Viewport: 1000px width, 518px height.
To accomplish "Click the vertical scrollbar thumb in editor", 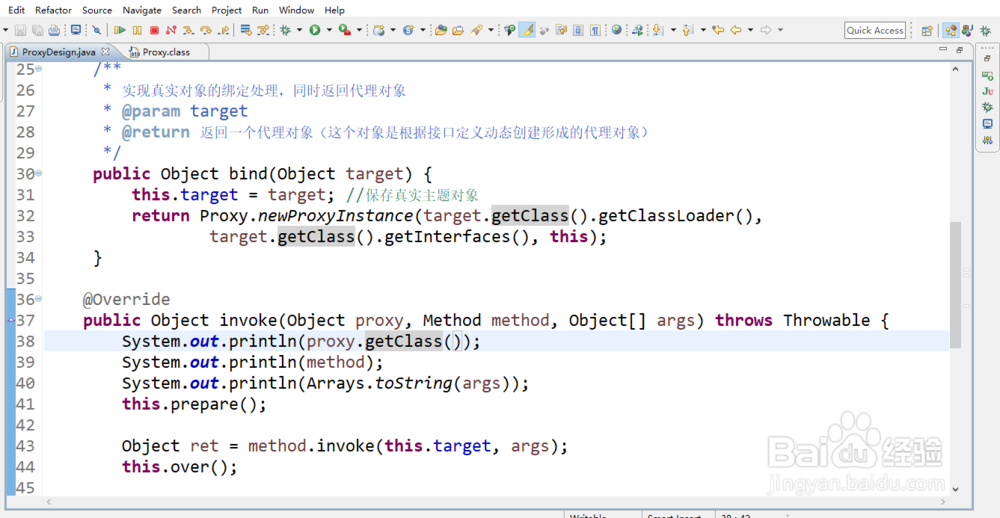I will (955, 285).
